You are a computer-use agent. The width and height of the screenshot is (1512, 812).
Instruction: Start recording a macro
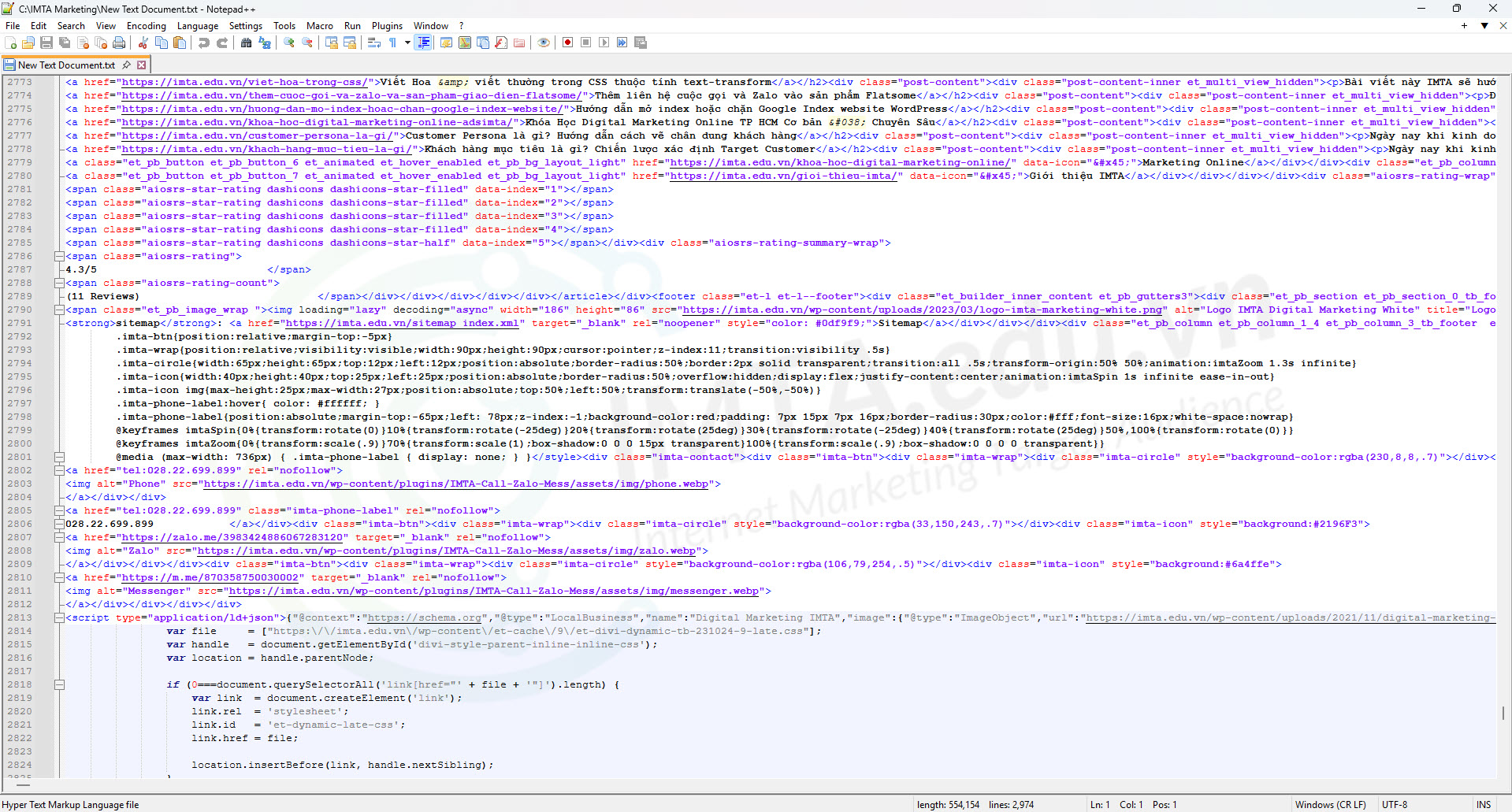click(567, 42)
